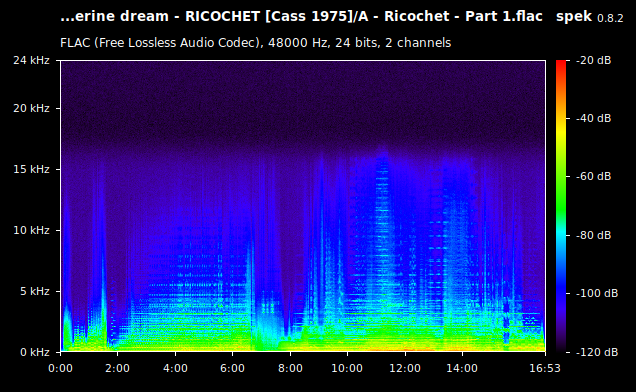Screen dimensions: 636x392
Task: Click the file title ending in Part 1.flac
Action: (x=301, y=16)
